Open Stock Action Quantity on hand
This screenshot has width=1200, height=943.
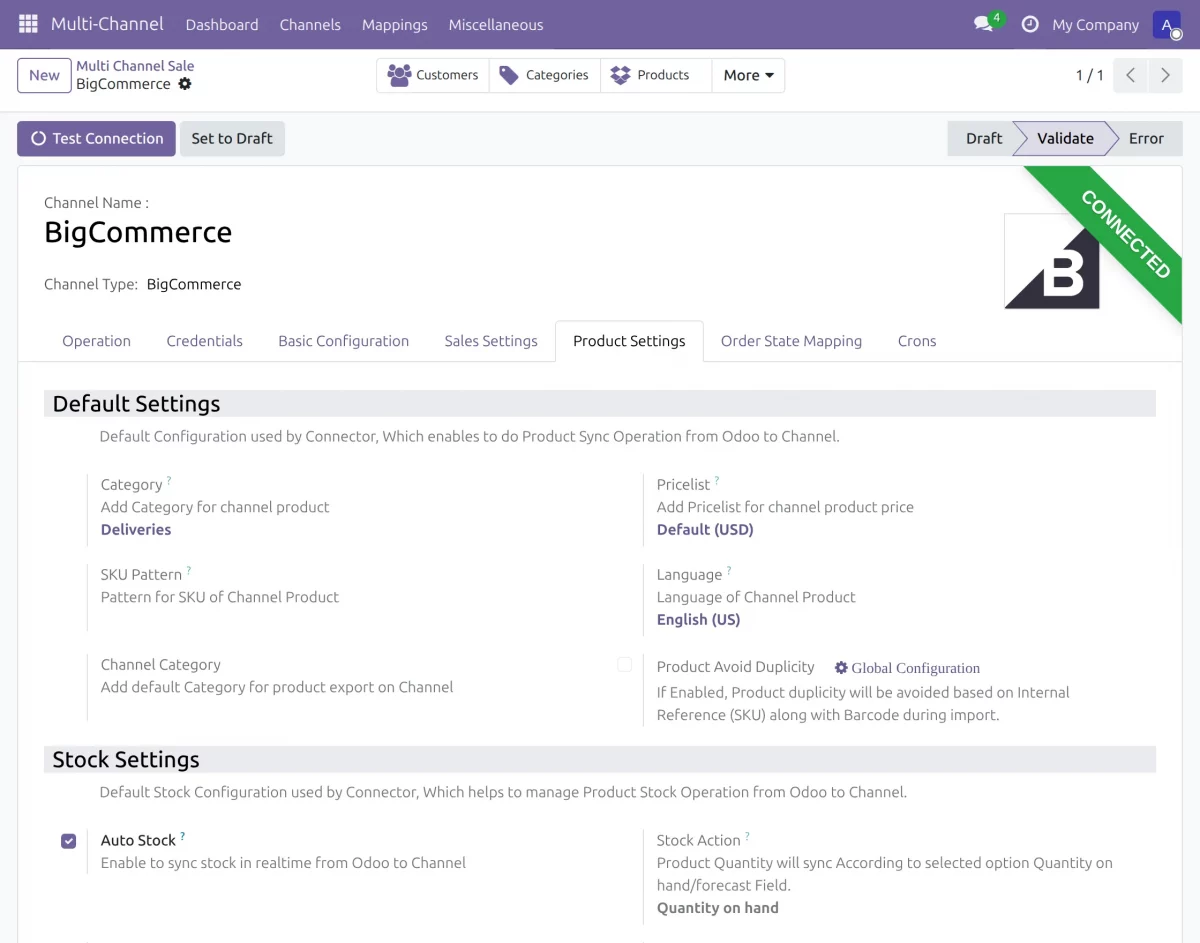717,908
